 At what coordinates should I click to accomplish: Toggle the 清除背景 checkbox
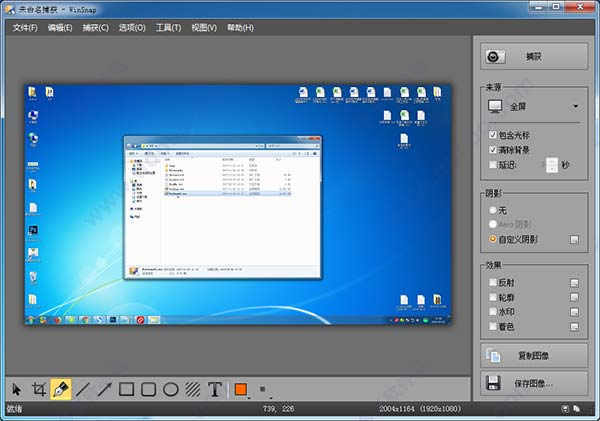[493, 150]
